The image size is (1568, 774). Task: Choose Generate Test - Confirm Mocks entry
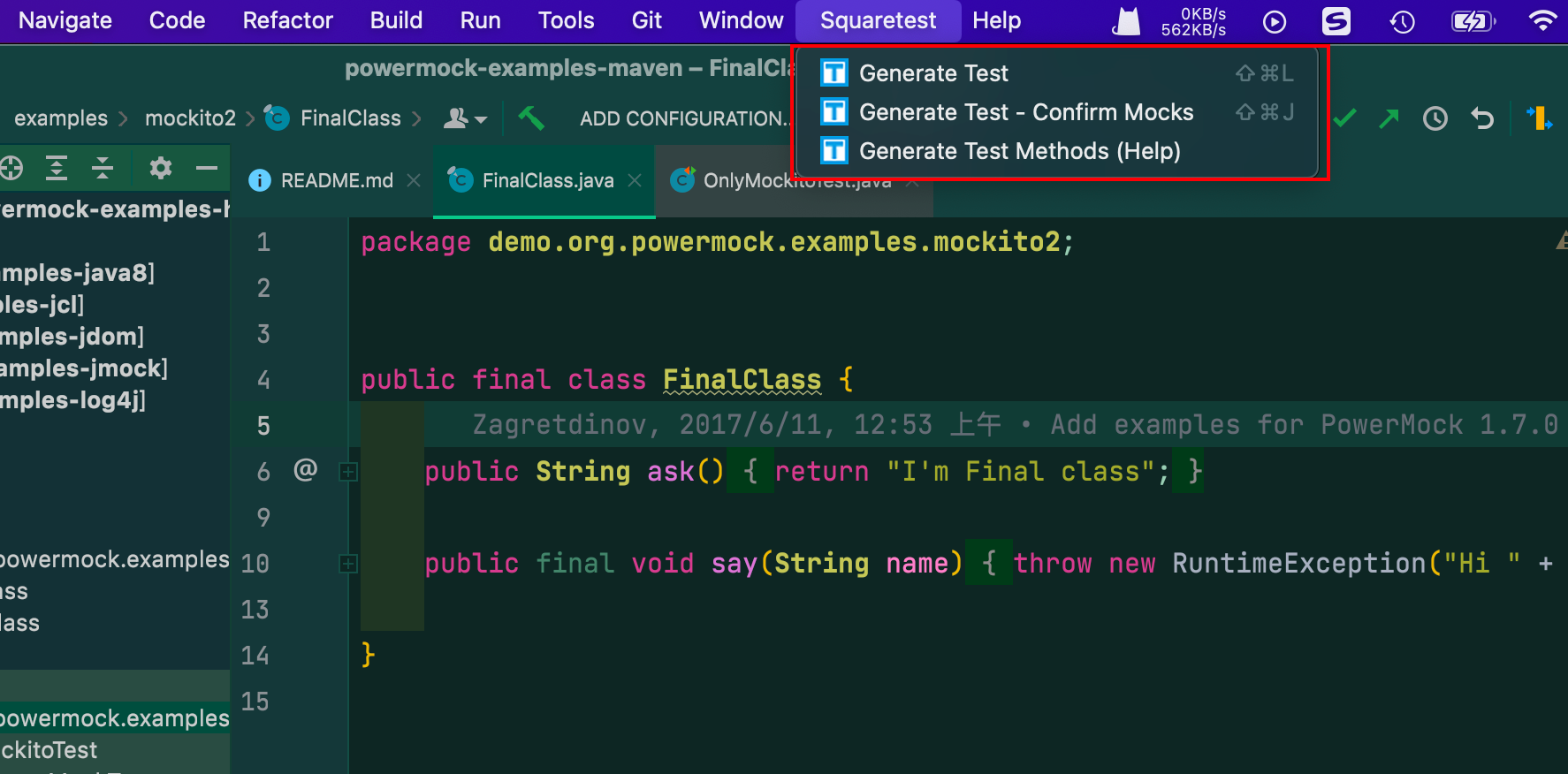pos(1056,112)
